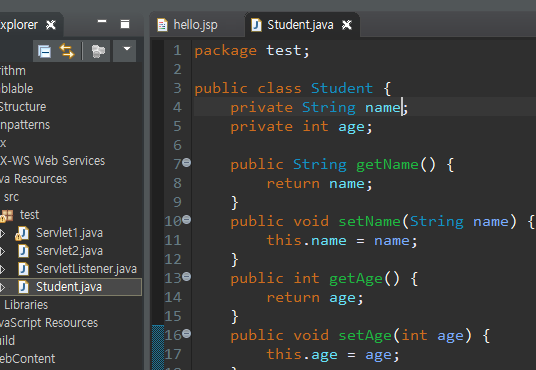
Task: Click the Student.java file icon in tree
Action: coord(23,287)
